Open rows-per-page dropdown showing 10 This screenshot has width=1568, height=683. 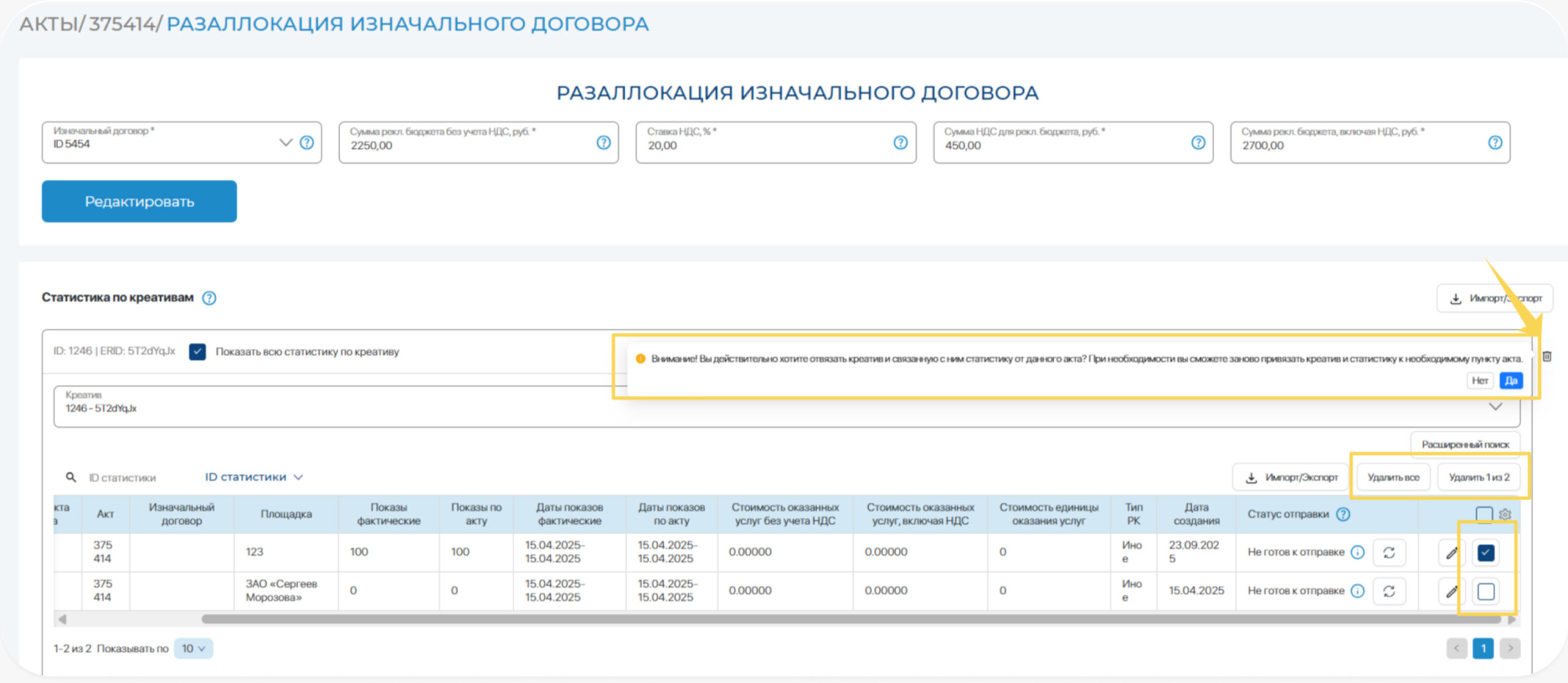(193, 648)
